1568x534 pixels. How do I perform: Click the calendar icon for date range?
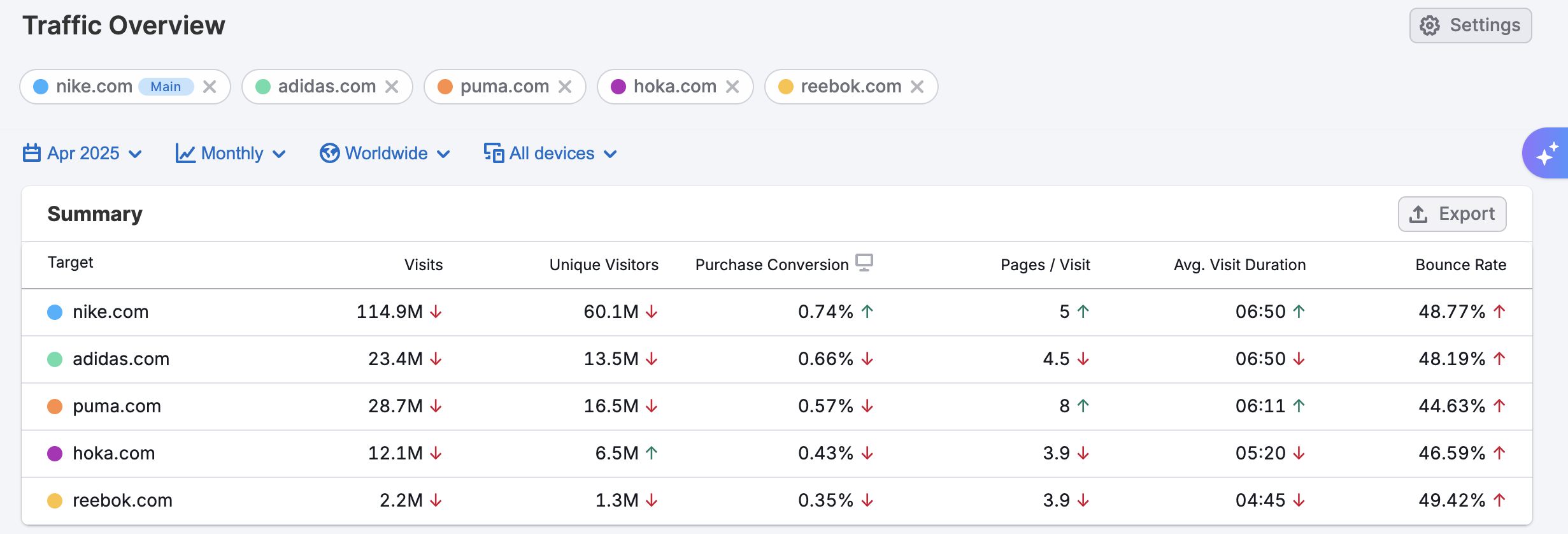point(32,154)
